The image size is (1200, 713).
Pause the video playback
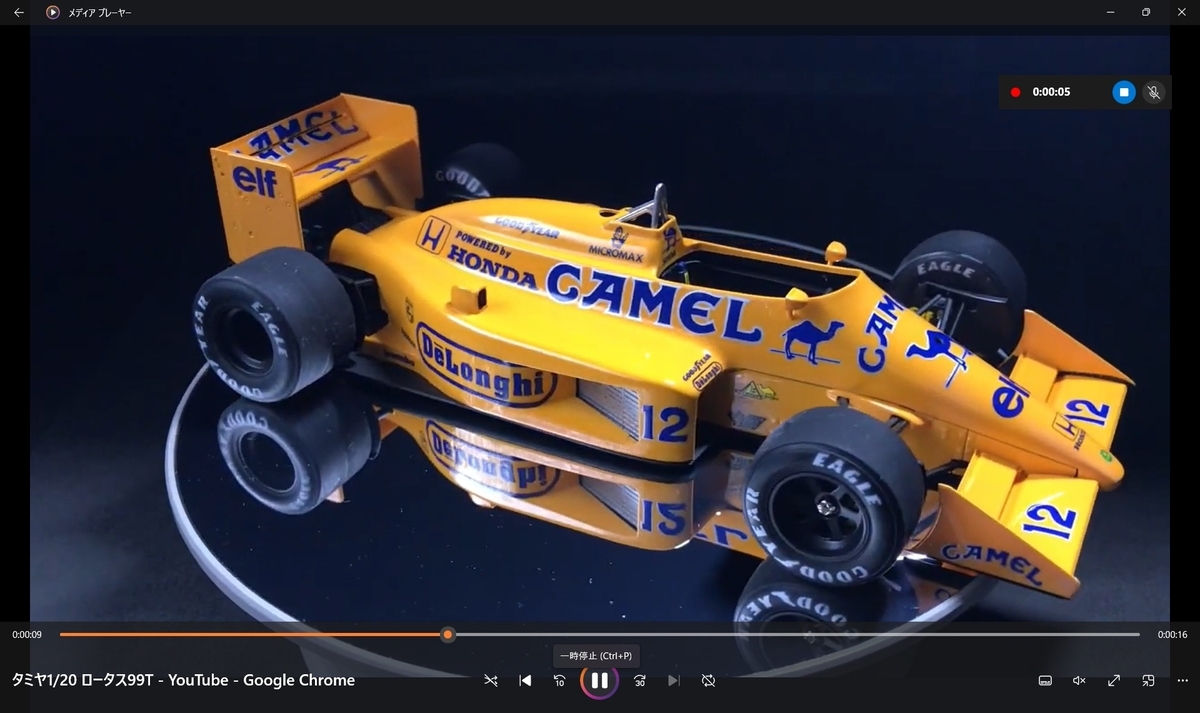click(599, 680)
